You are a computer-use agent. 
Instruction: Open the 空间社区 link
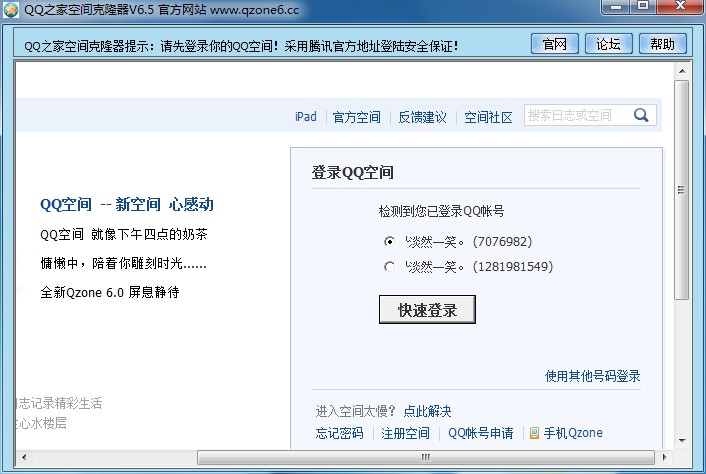(489, 117)
